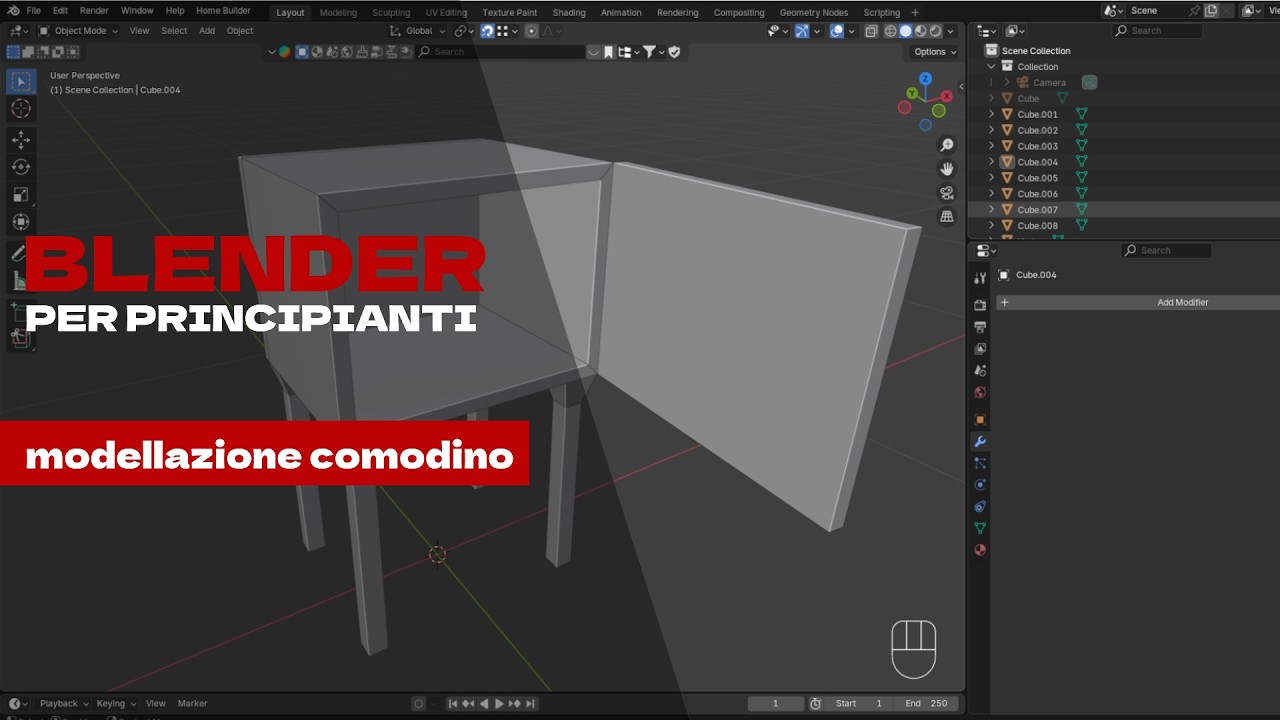Open Global transform orientation dropdown
This screenshot has height=720, width=1280.
[x=417, y=31]
